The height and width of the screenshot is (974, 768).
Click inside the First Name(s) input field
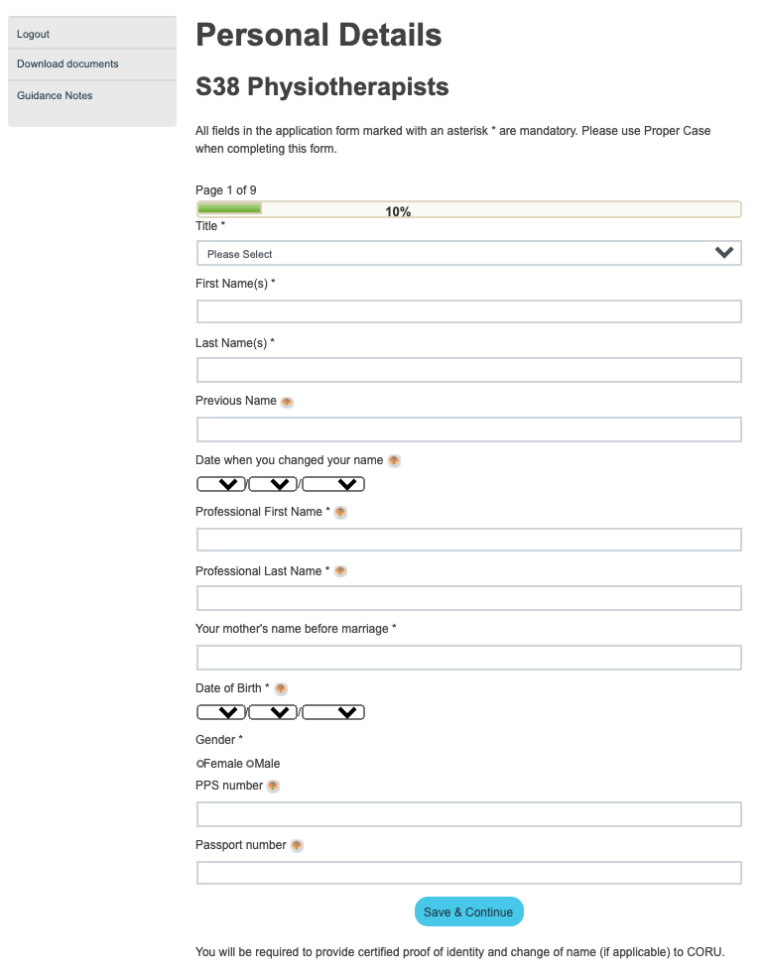point(468,311)
